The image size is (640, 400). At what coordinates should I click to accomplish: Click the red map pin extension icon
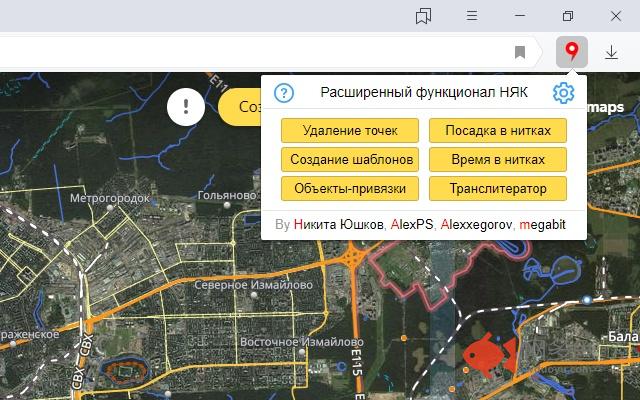tap(572, 52)
